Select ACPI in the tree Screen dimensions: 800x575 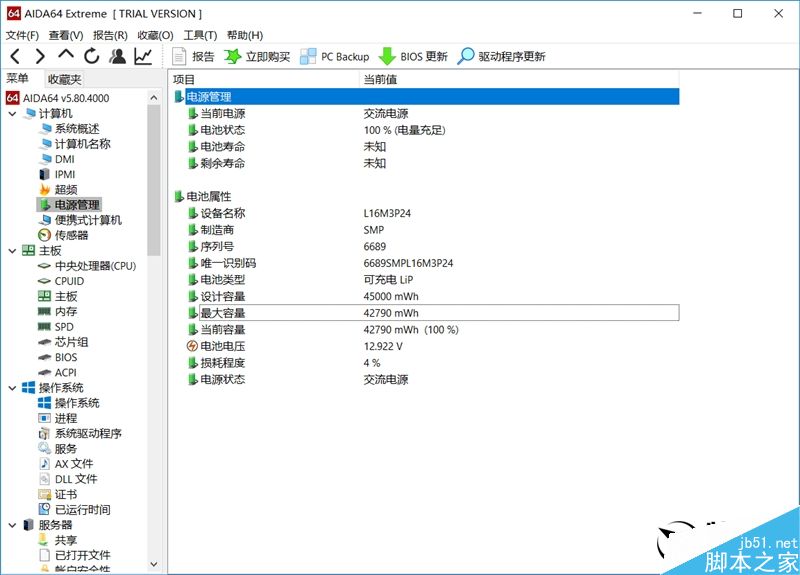point(58,373)
